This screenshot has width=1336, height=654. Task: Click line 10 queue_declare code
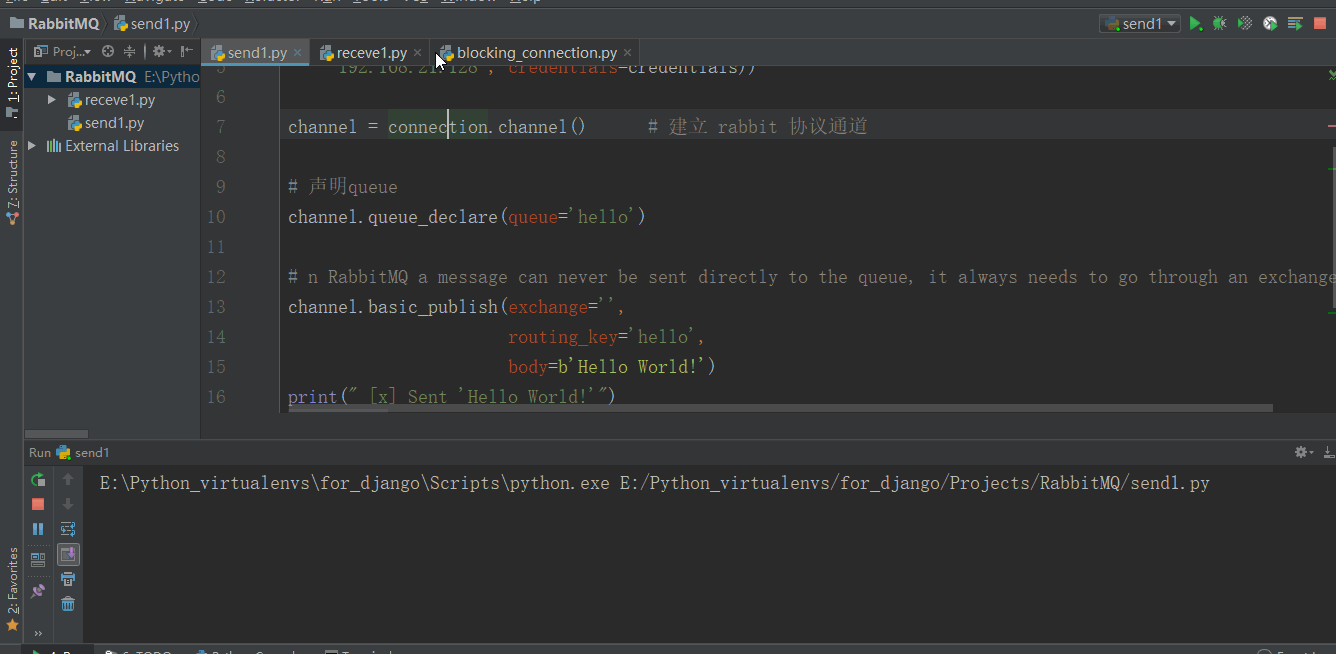467,217
